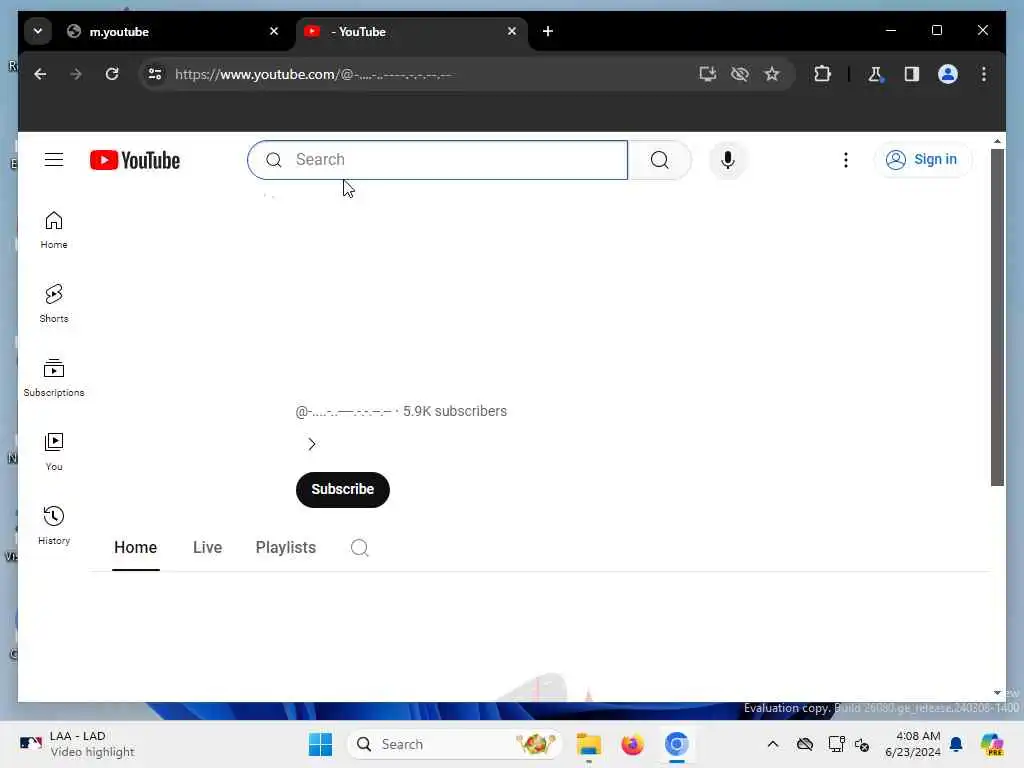Switch to the m.youtube browser tab
This screenshot has width=1024, height=768.
[172, 31]
